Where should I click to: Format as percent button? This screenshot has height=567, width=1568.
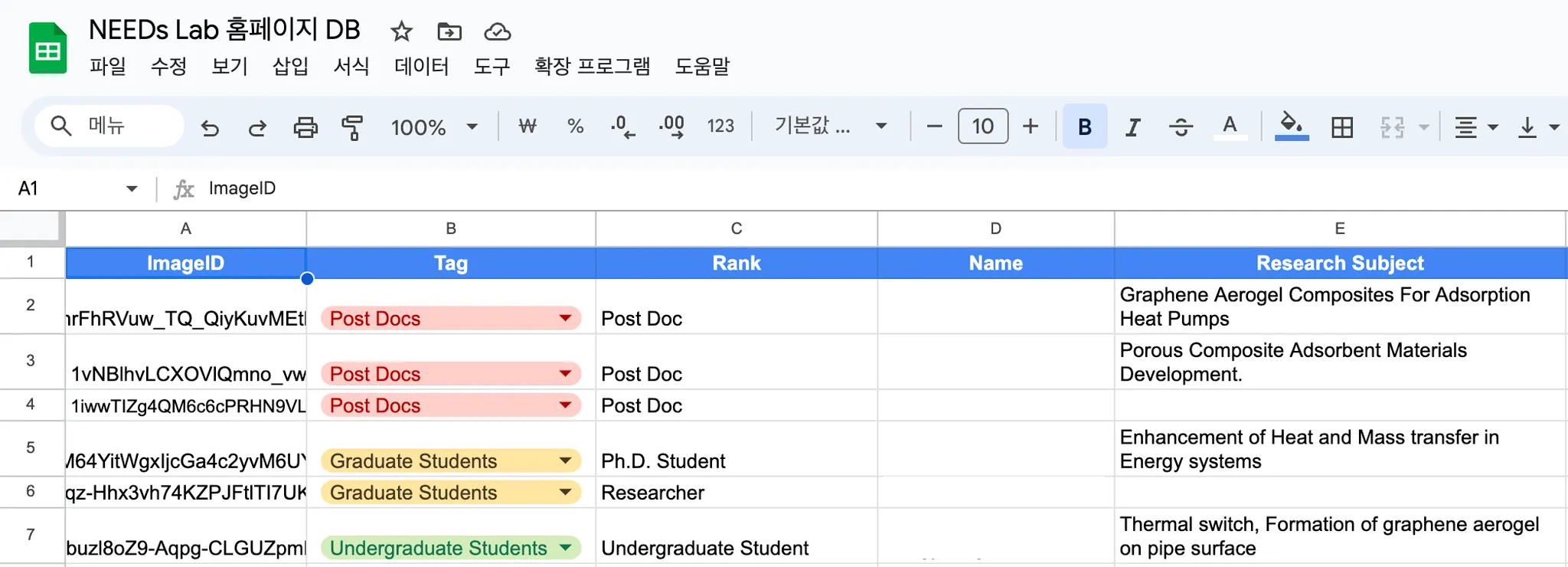[576, 126]
